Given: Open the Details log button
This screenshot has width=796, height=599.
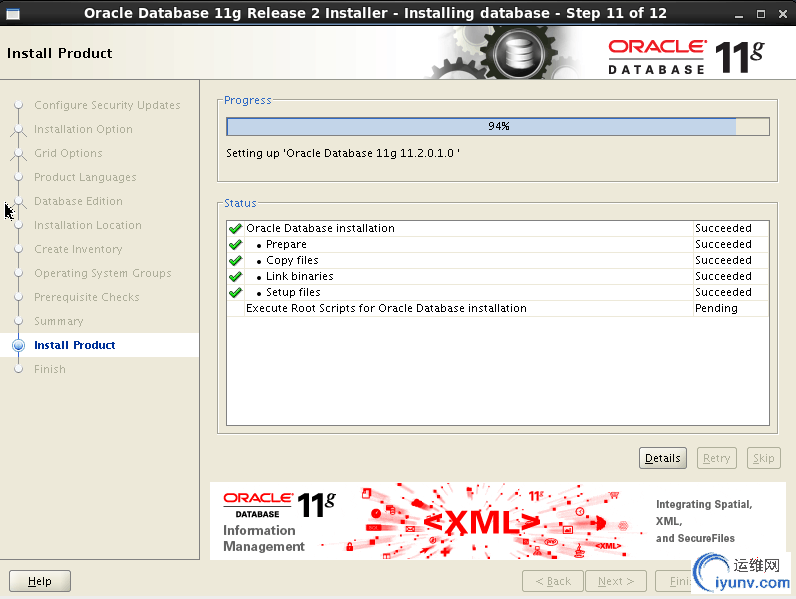Looking at the screenshot, I should 662,458.
